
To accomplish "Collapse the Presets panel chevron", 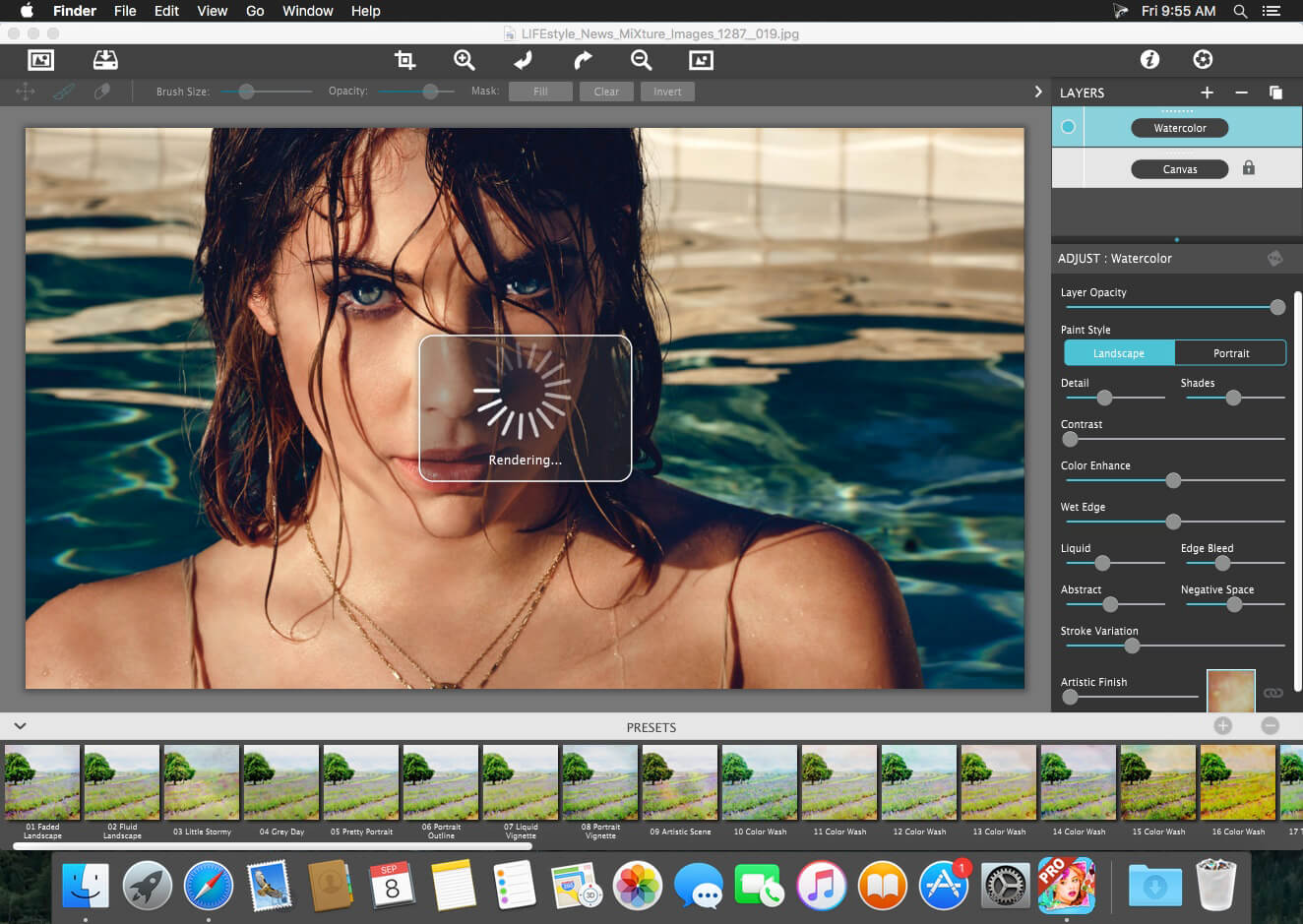I will coord(20,726).
